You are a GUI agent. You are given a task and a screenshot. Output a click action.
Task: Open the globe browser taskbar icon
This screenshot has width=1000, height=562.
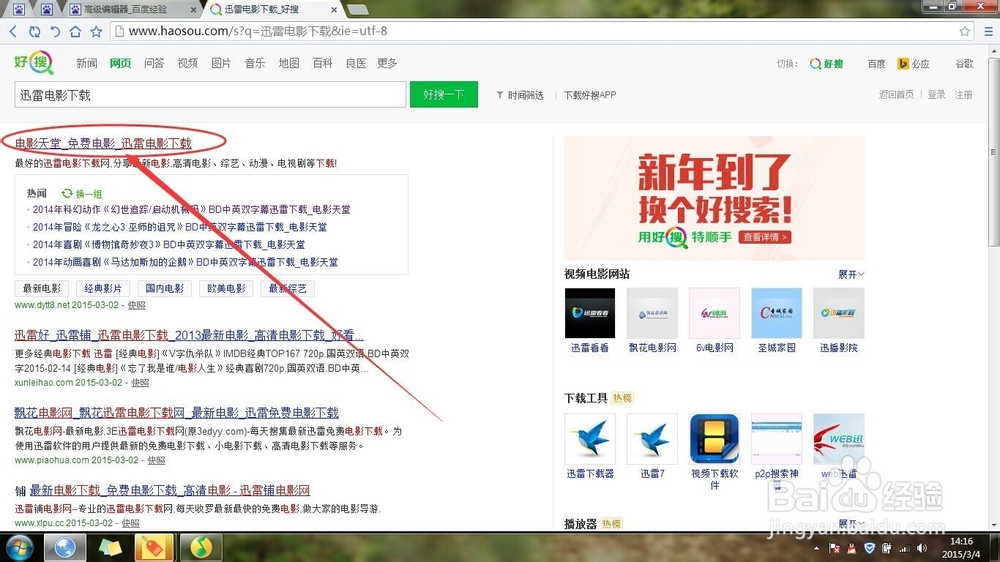[64, 547]
